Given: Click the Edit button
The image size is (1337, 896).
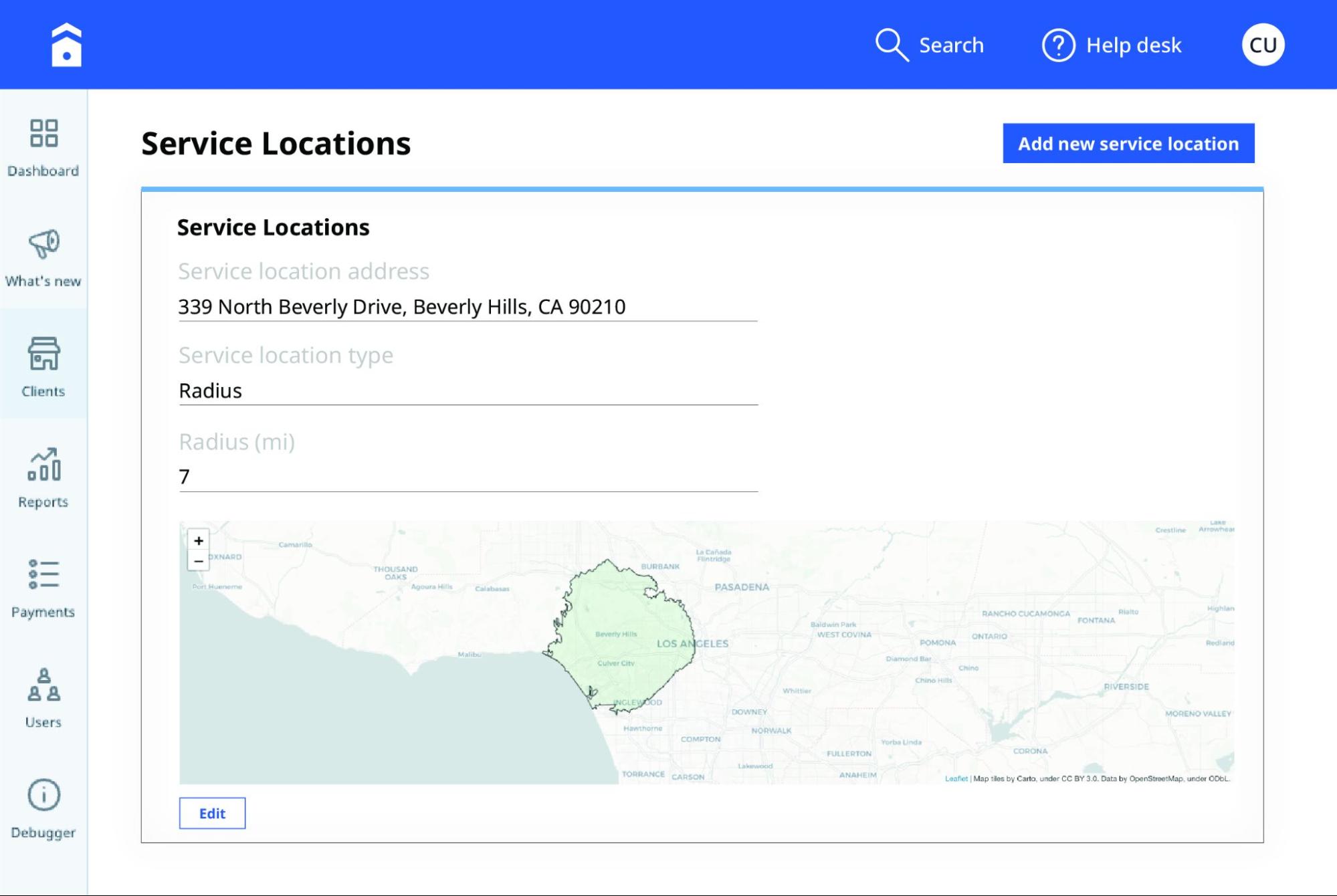Looking at the screenshot, I should pos(212,813).
